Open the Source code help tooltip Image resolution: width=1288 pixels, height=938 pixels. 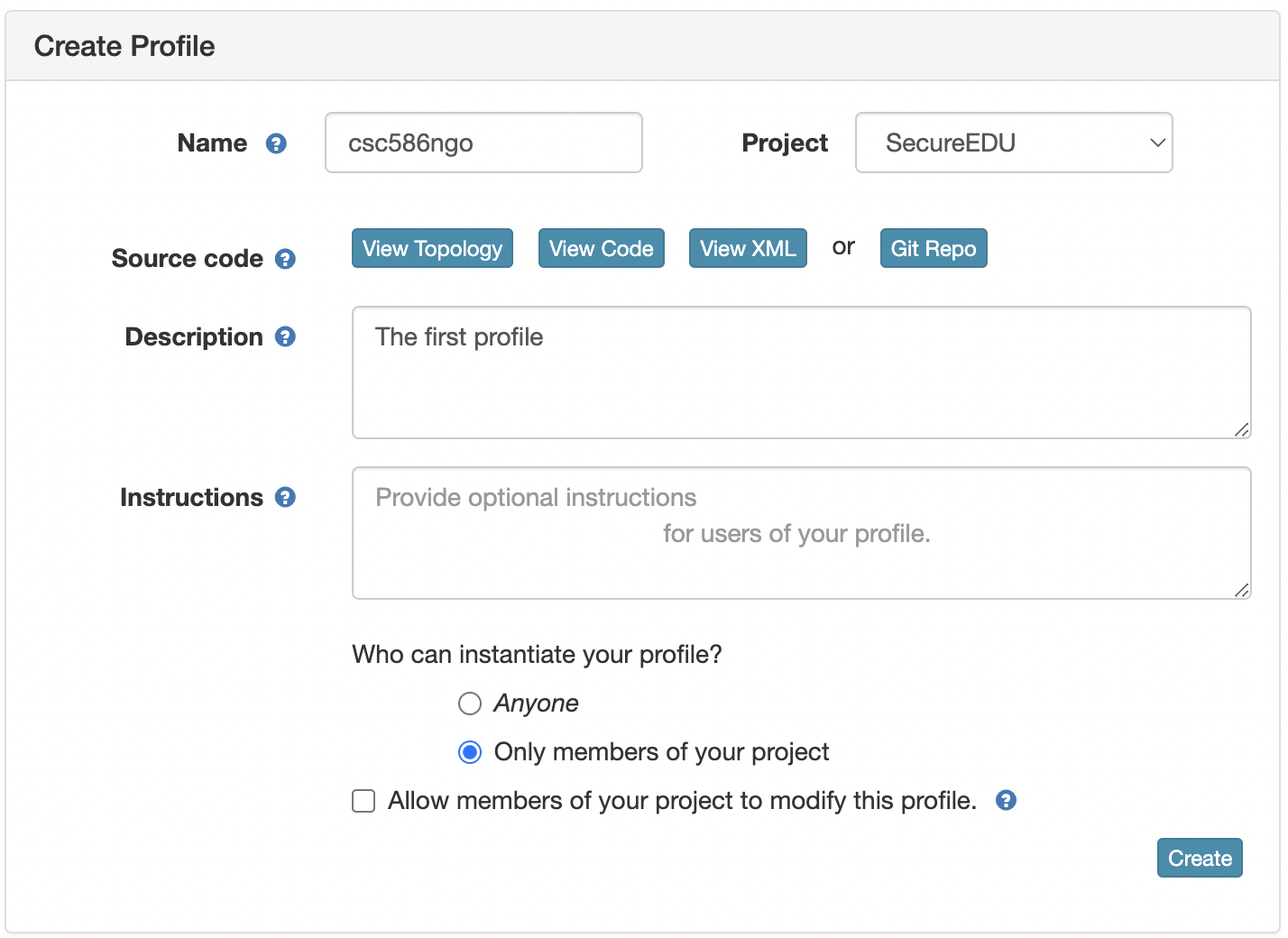click(x=285, y=259)
